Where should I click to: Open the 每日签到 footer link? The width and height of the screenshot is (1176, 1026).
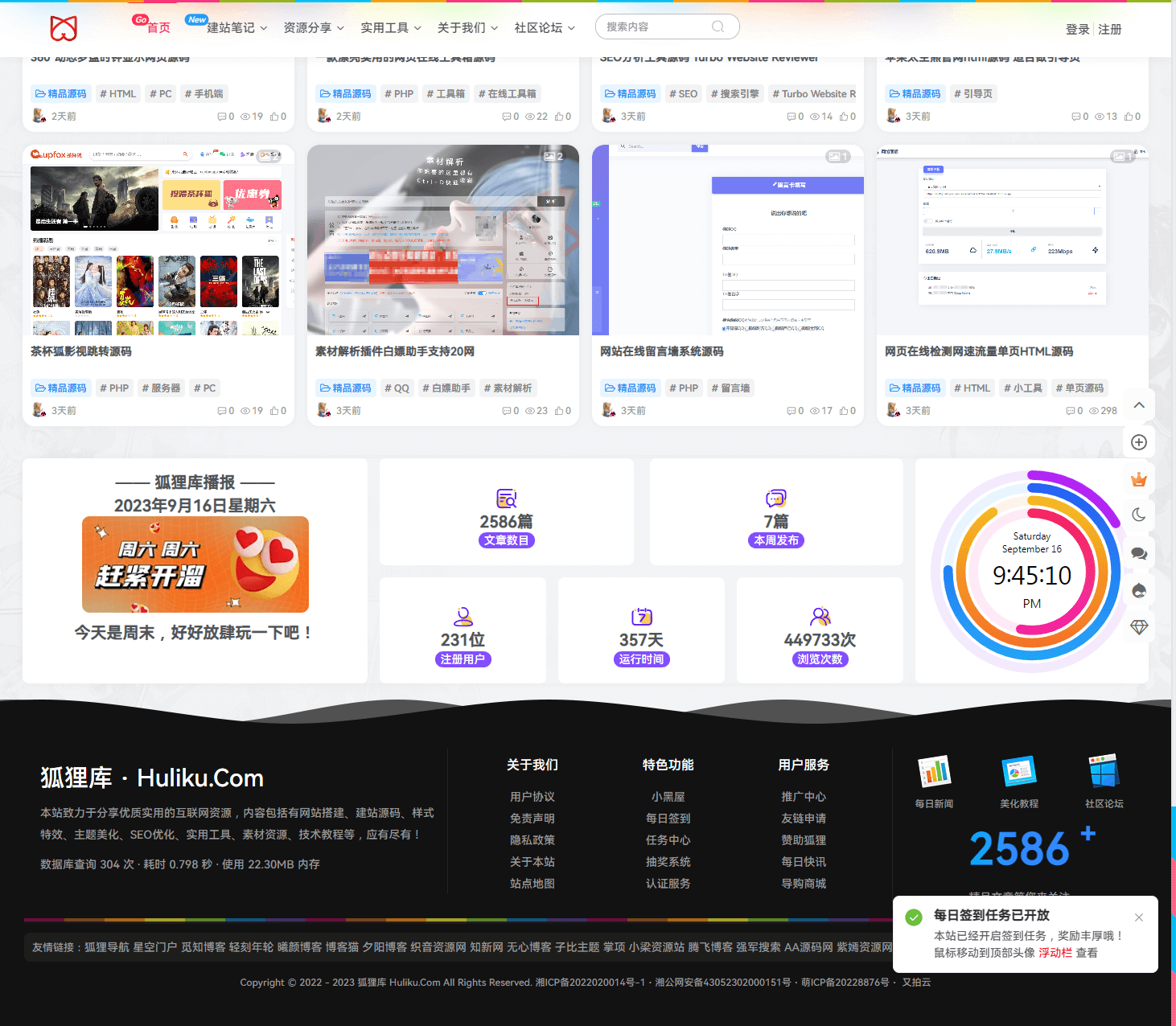coord(668,819)
